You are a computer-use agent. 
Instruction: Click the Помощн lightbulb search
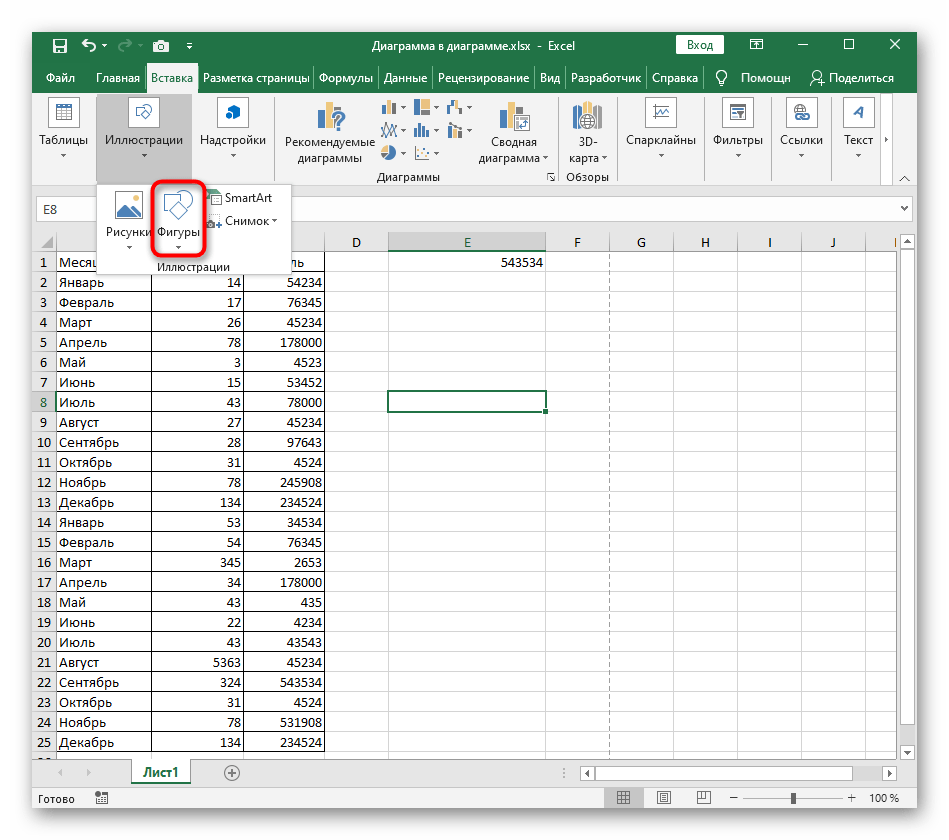[753, 78]
